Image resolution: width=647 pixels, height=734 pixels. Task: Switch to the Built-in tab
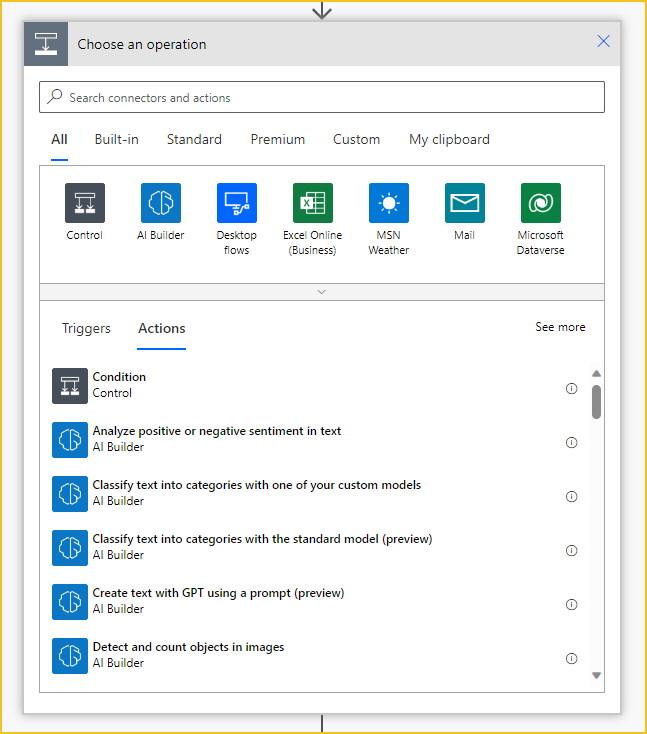117,139
